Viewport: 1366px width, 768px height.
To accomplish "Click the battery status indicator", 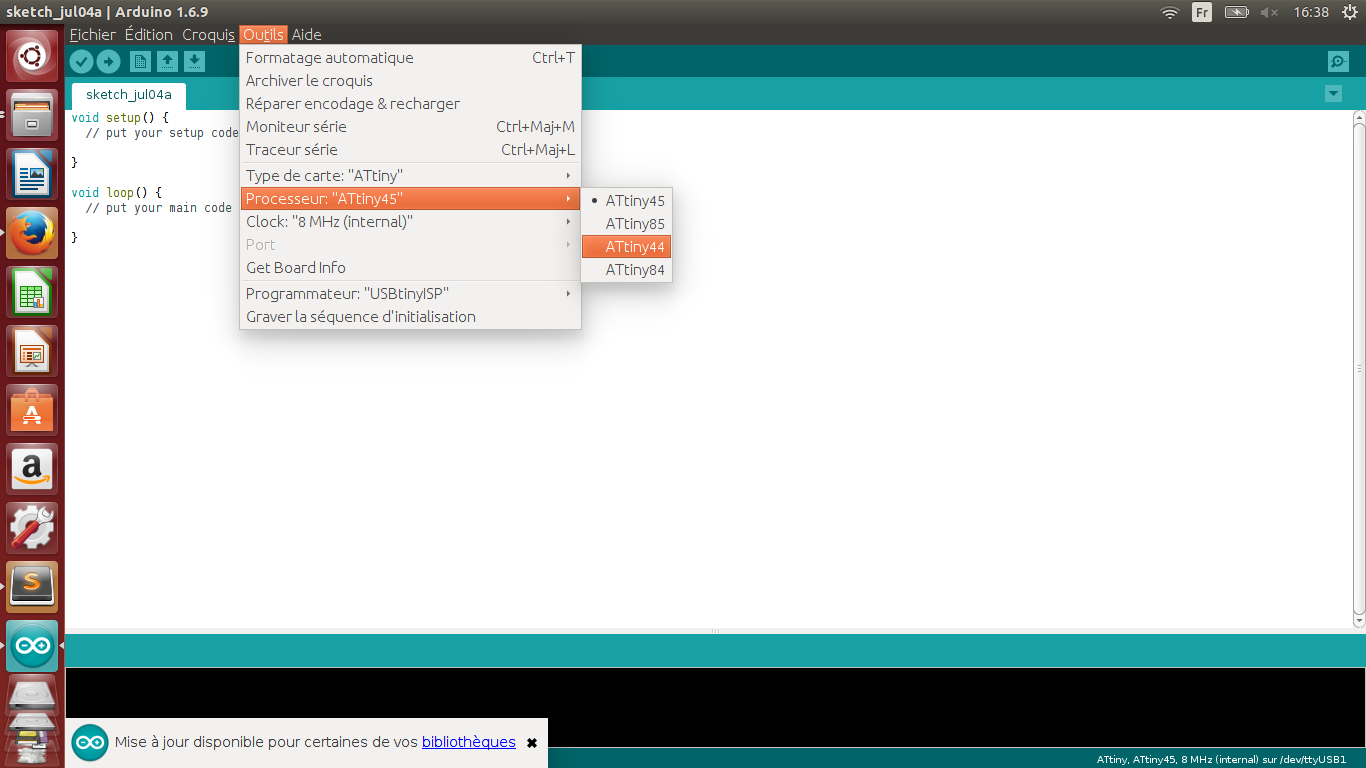I will coord(1237,12).
